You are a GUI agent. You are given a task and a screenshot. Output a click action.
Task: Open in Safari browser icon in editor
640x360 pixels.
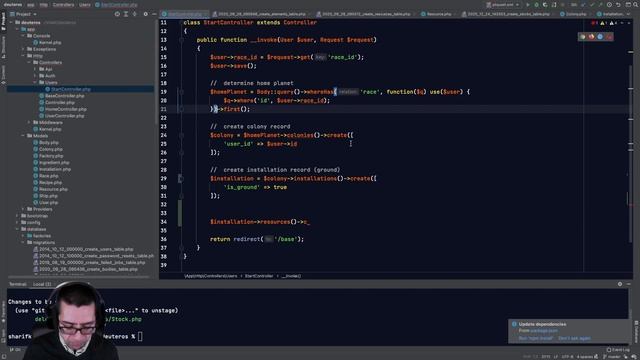(x=600, y=37)
